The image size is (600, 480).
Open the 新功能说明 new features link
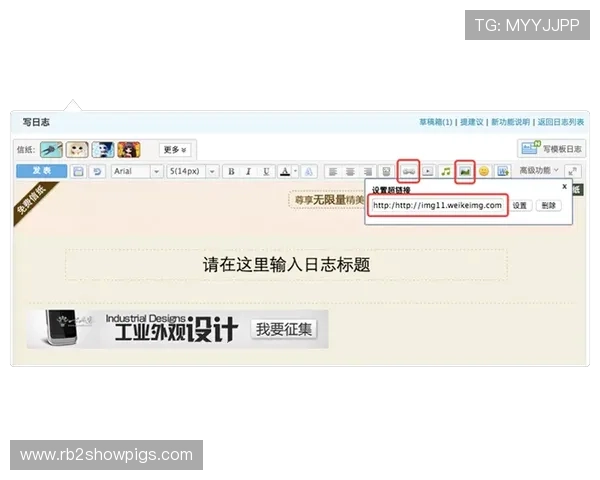pos(510,122)
